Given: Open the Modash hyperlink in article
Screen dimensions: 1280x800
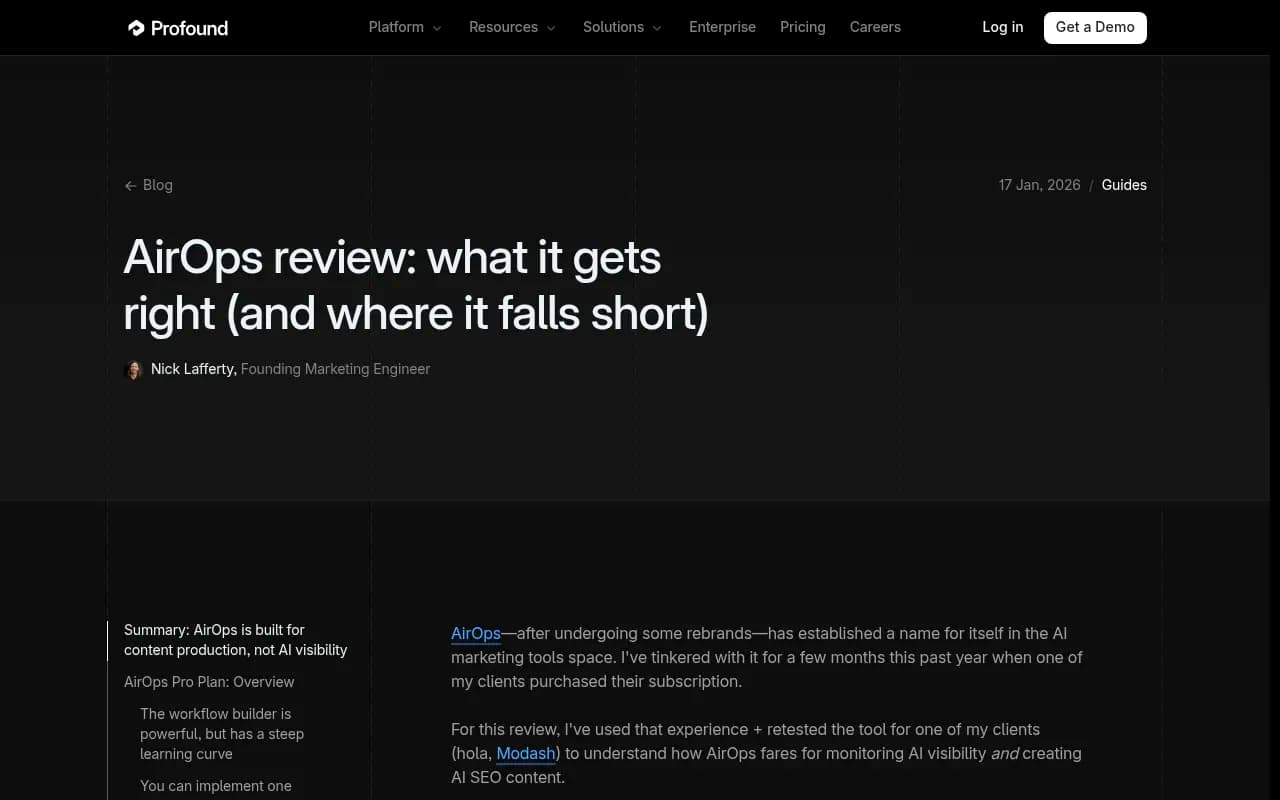Looking at the screenshot, I should 526,753.
